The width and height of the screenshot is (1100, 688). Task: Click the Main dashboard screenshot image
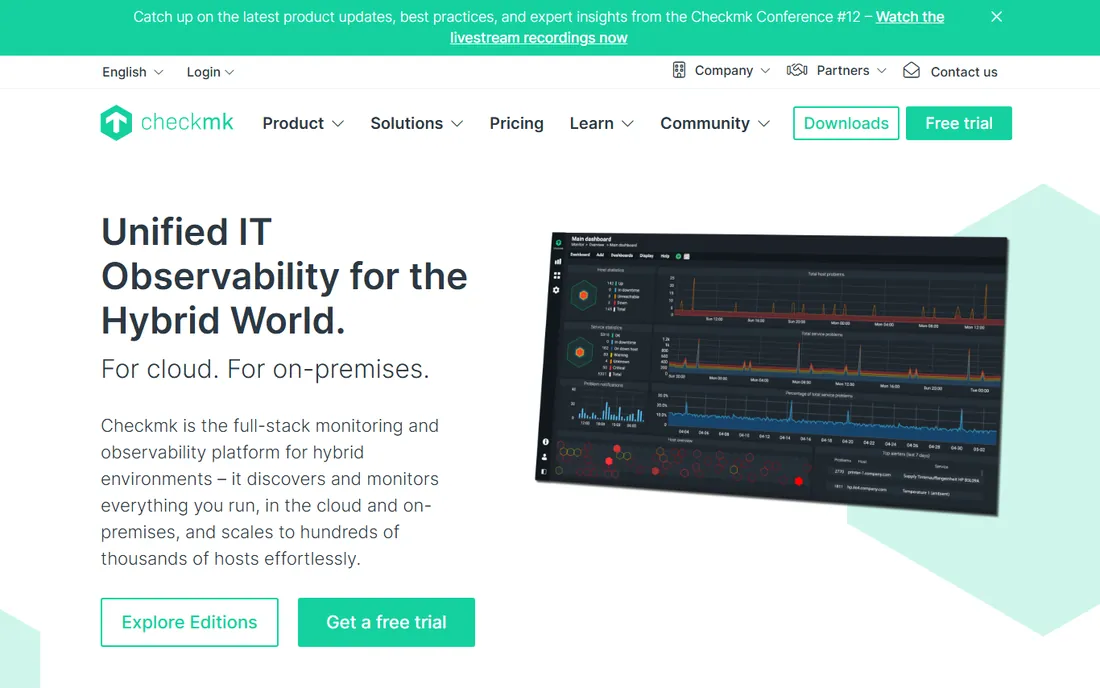pyautogui.click(x=772, y=373)
